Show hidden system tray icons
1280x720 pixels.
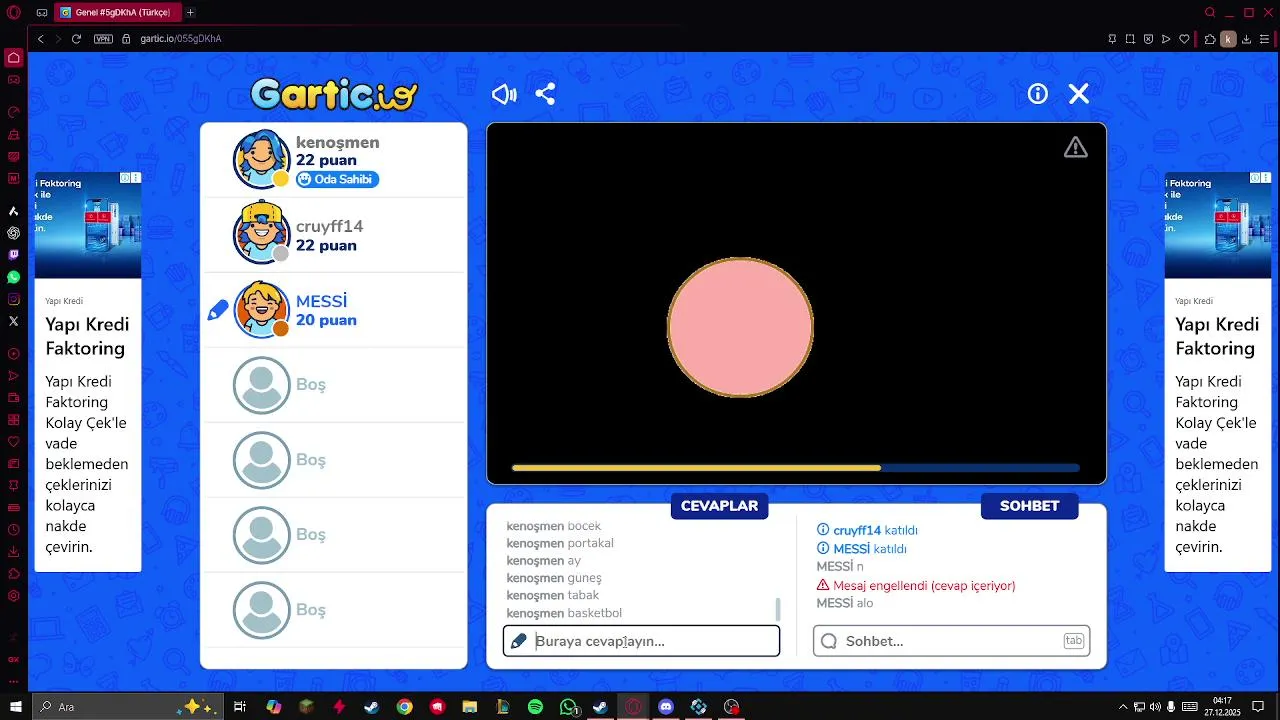(x=1123, y=707)
